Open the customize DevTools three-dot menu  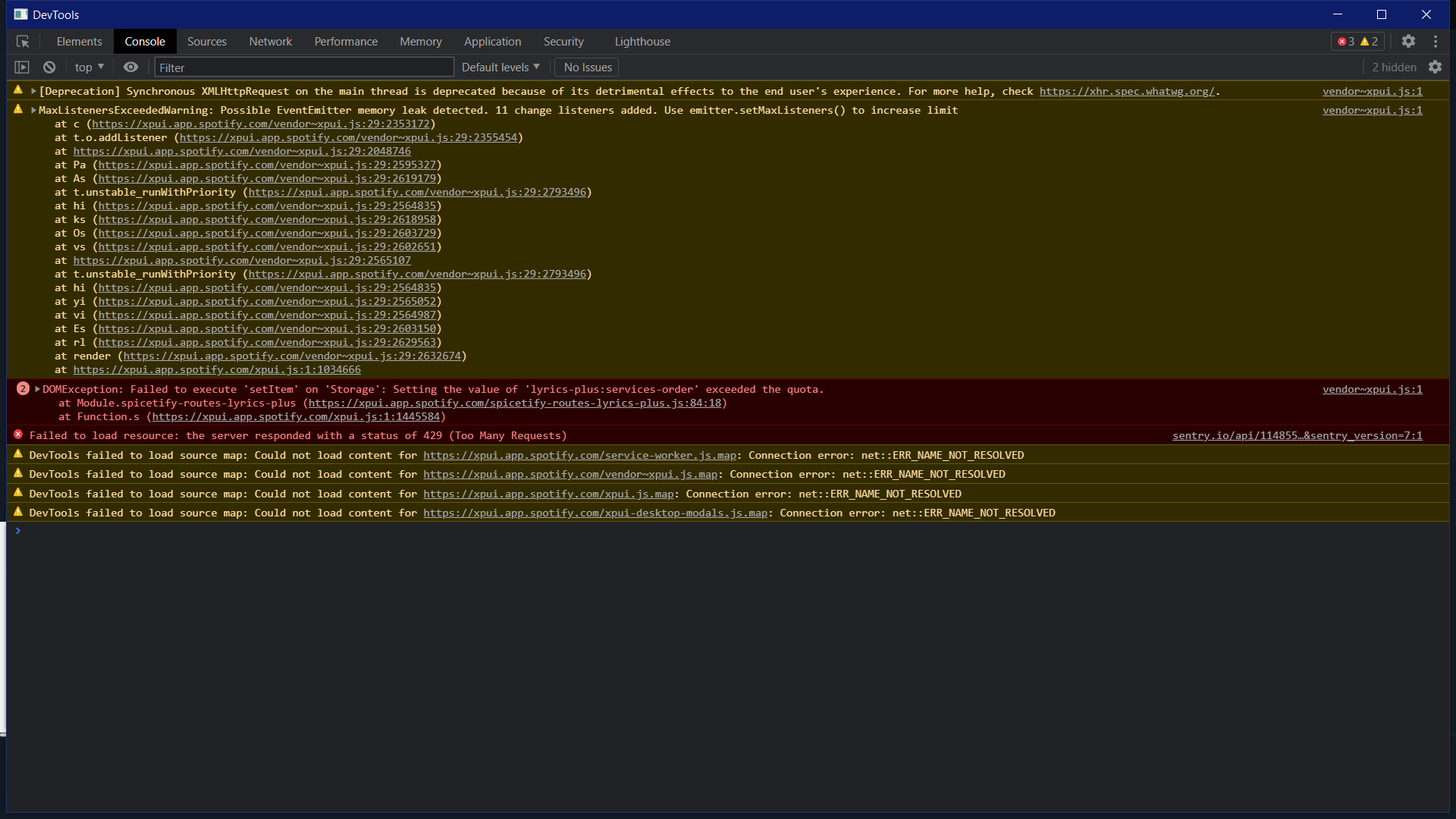point(1436,42)
